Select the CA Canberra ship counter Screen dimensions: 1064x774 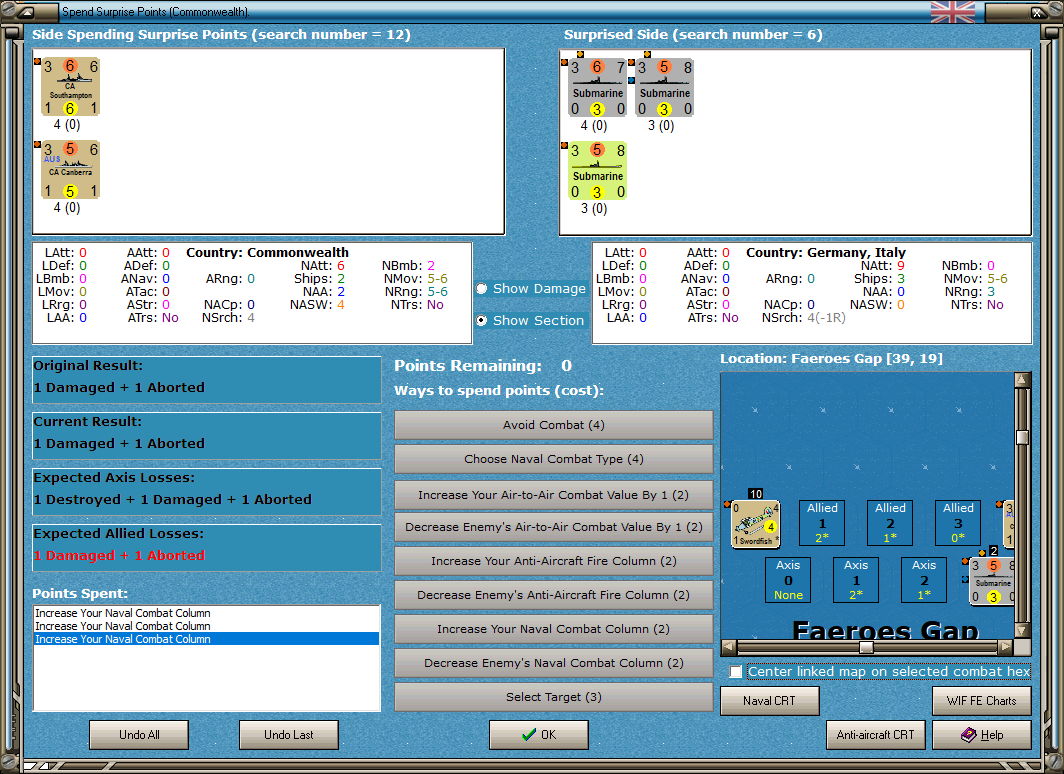(71, 170)
